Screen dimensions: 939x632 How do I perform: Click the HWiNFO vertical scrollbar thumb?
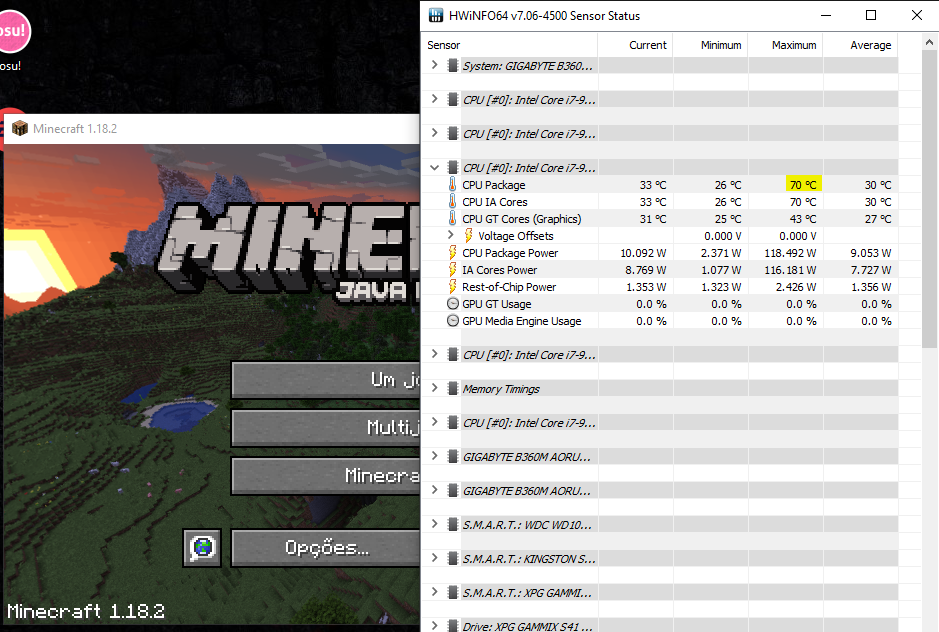[x=929, y=201]
